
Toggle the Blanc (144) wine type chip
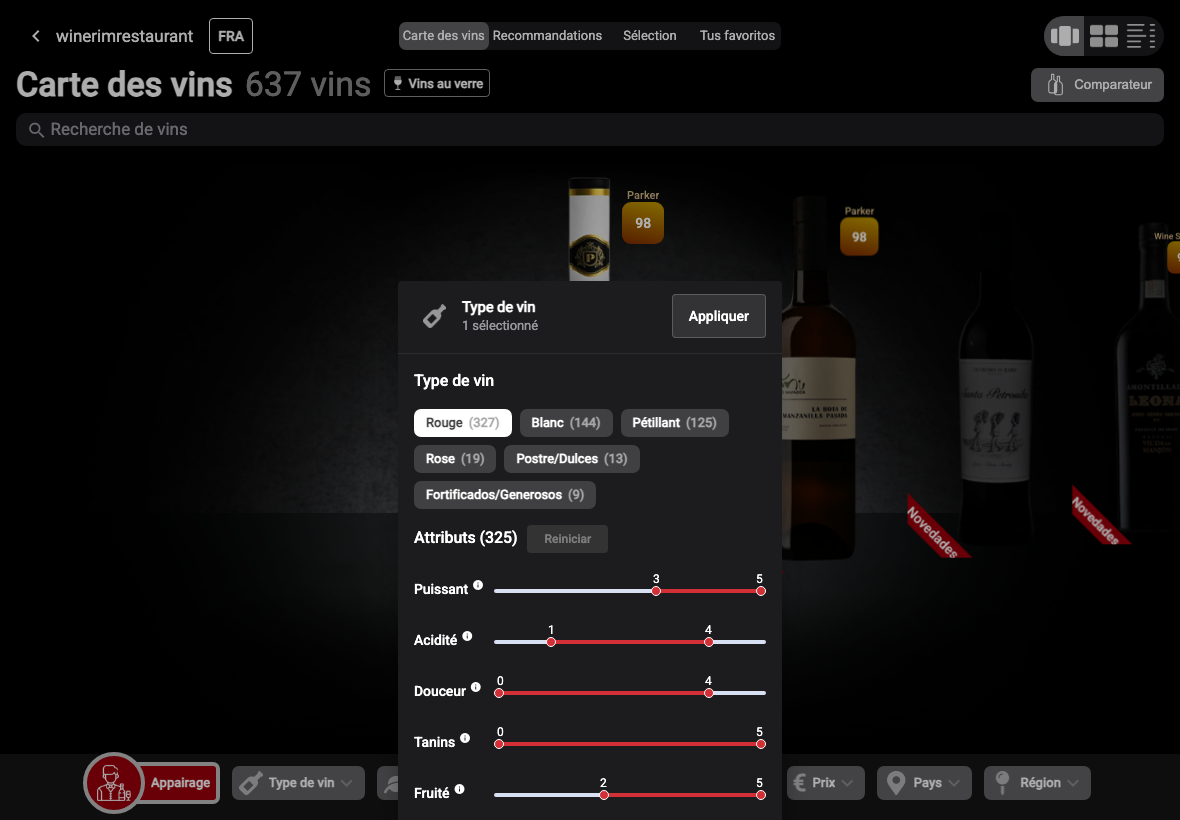tap(566, 423)
